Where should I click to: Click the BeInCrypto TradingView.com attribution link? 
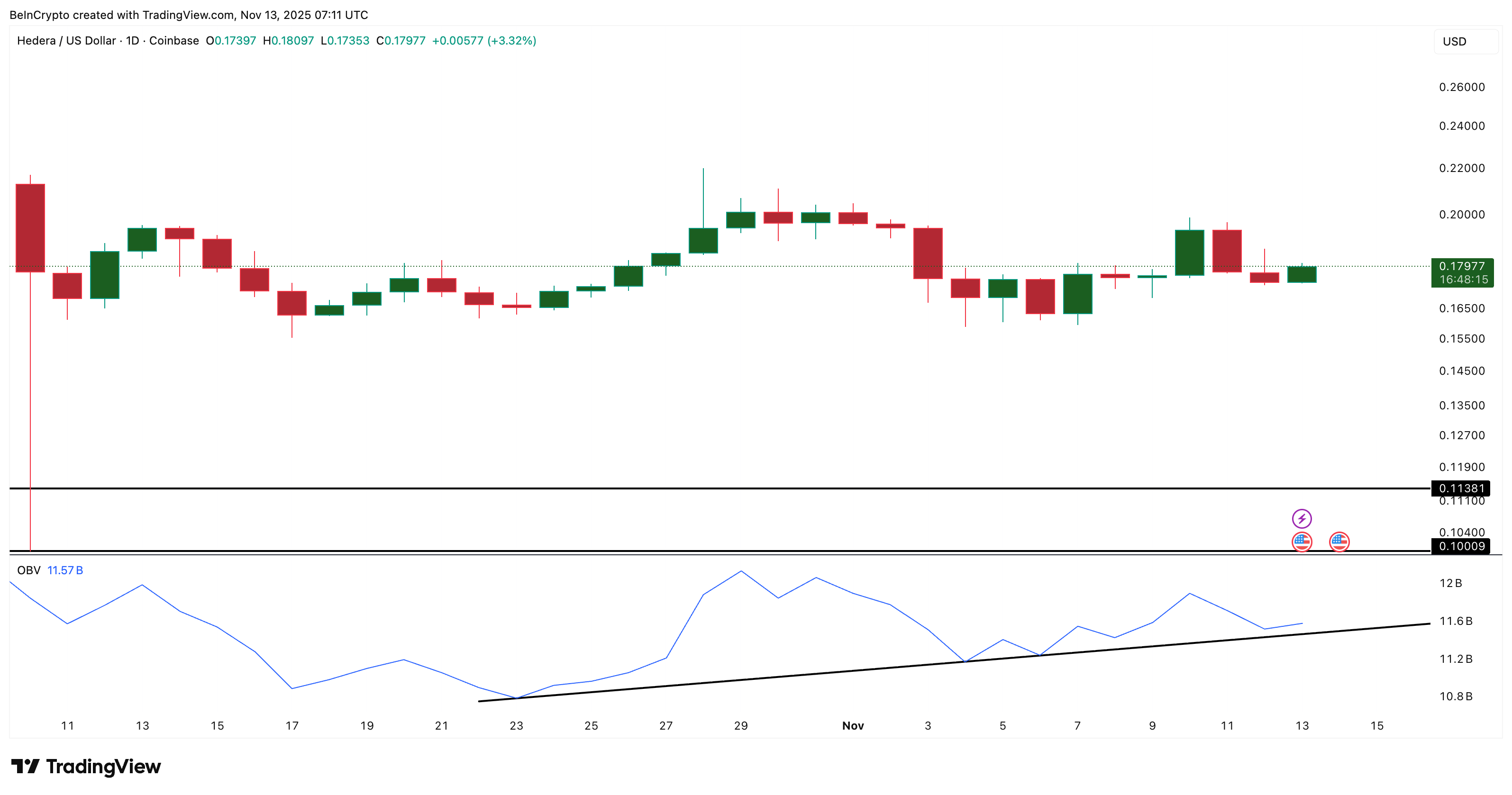(188, 15)
